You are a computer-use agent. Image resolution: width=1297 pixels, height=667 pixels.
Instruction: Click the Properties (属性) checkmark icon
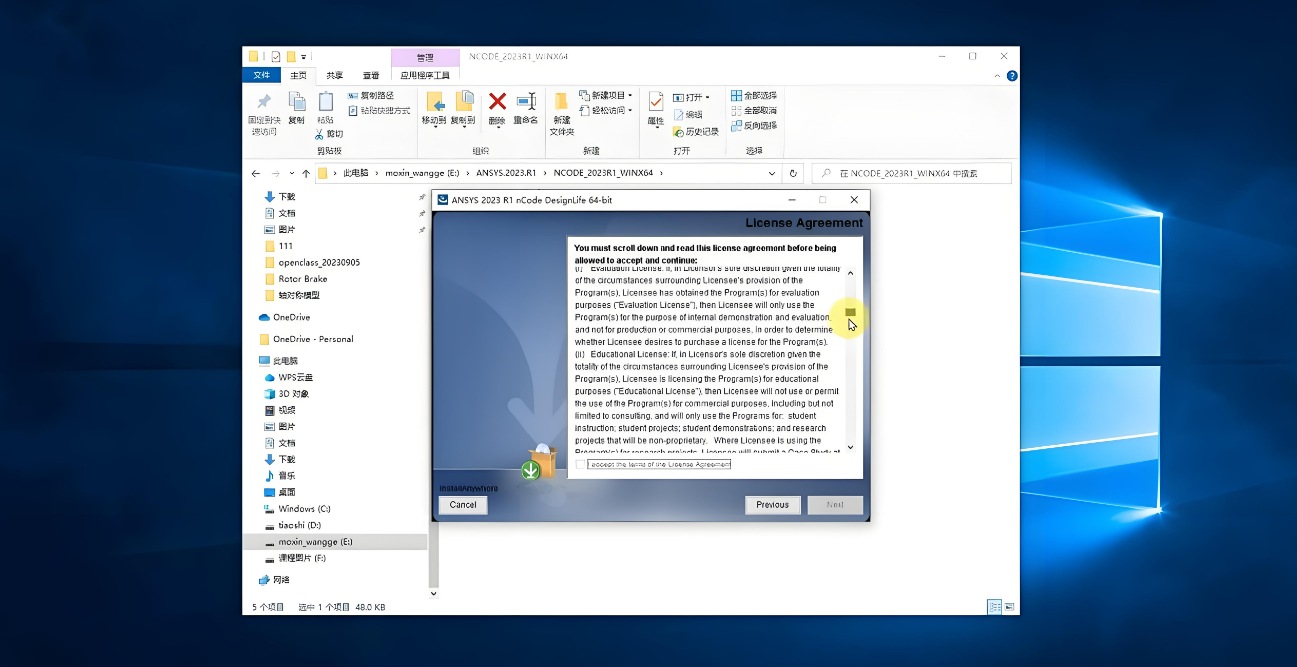click(x=656, y=102)
